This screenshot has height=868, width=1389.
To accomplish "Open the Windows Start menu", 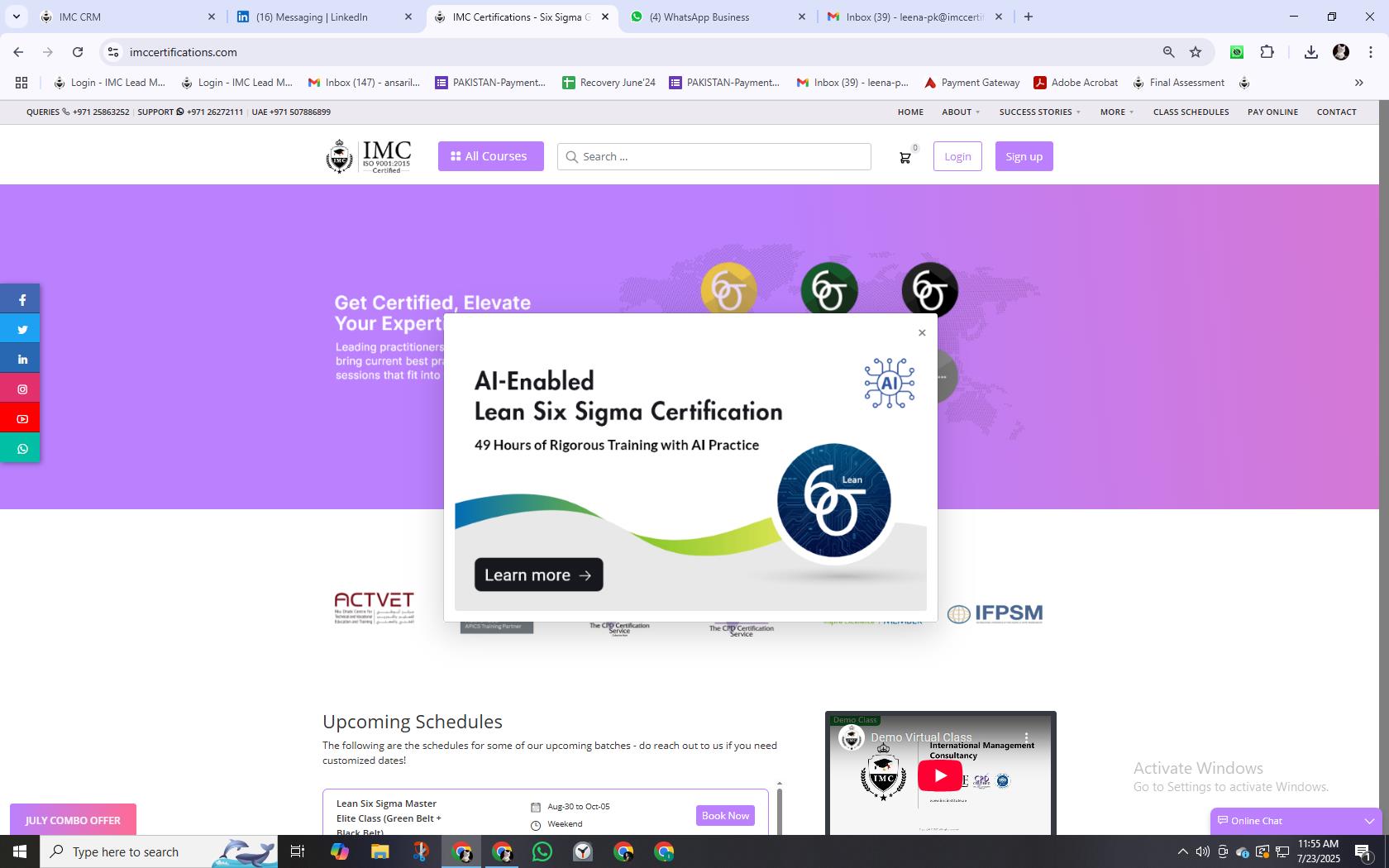I will pos(20,851).
